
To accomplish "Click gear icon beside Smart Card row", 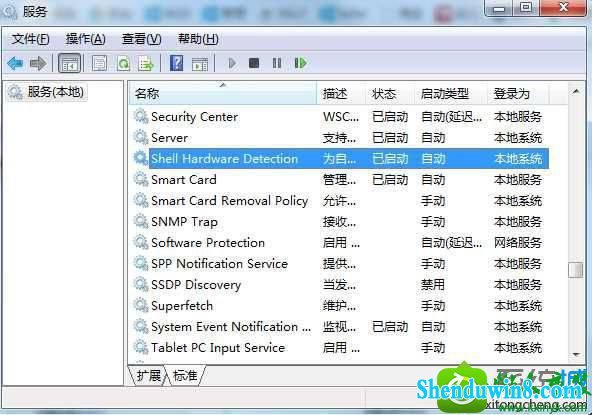I will point(141,179).
